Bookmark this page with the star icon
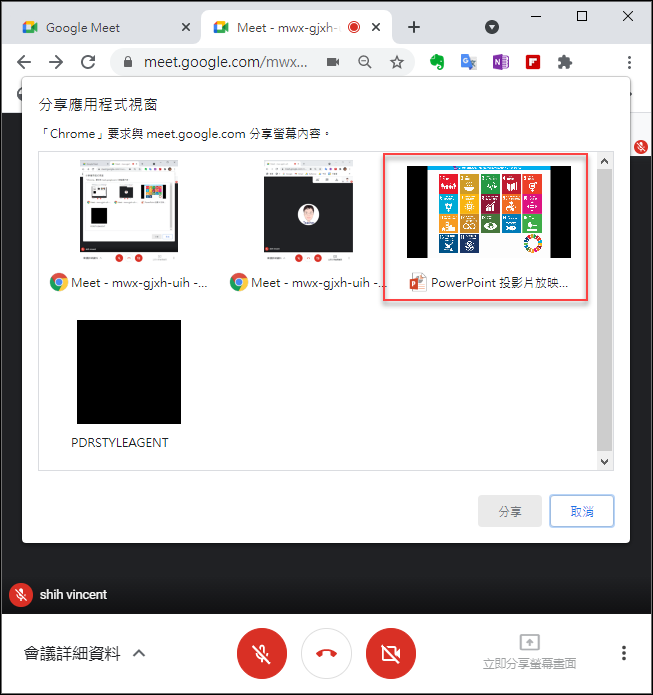Image resolution: width=653 pixels, height=695 pixels. pyautogui.click(x=397, y=62)
